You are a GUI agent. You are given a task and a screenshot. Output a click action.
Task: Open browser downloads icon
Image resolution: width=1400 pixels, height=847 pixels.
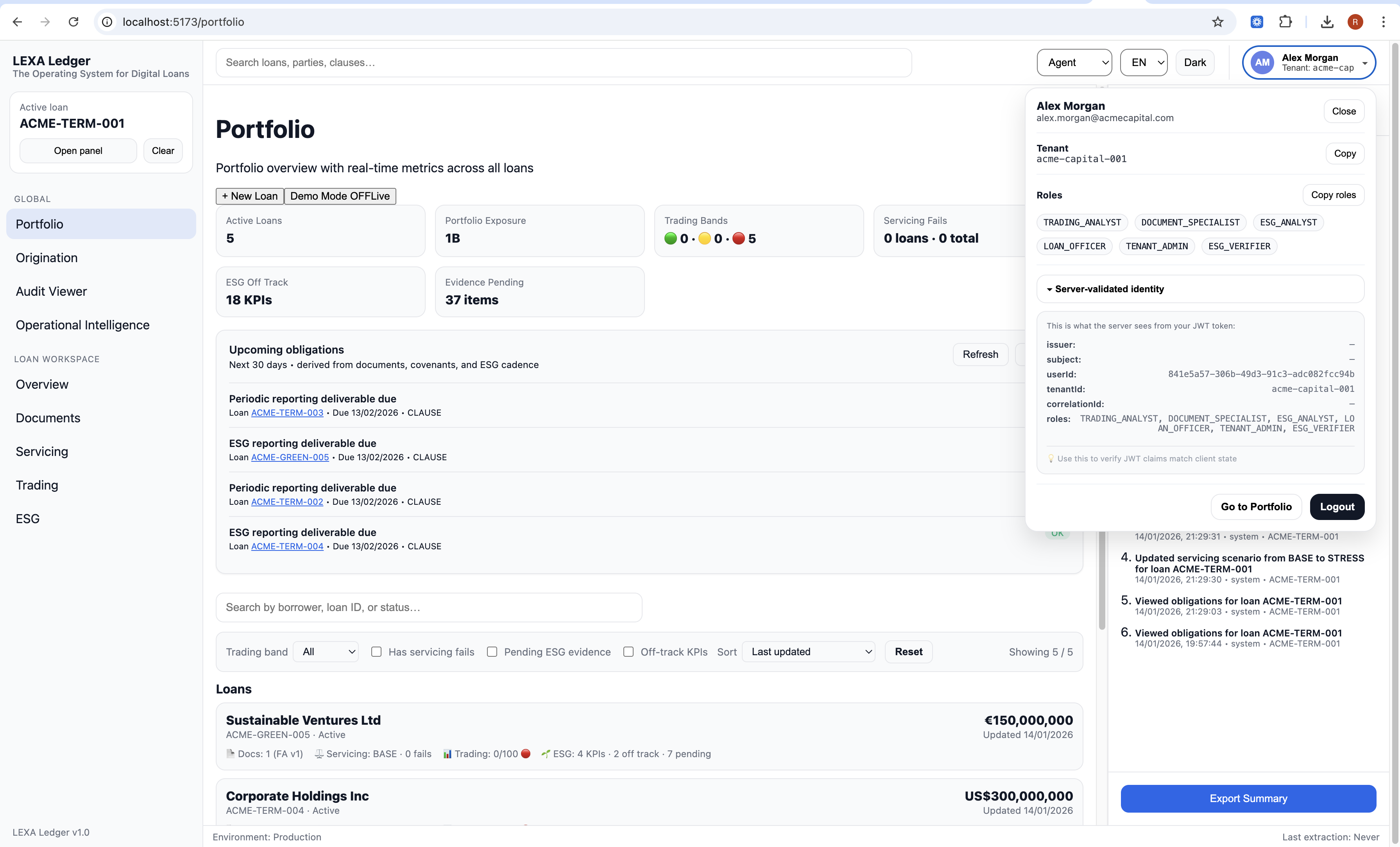pyautogui.click(x=1327, y=21)
